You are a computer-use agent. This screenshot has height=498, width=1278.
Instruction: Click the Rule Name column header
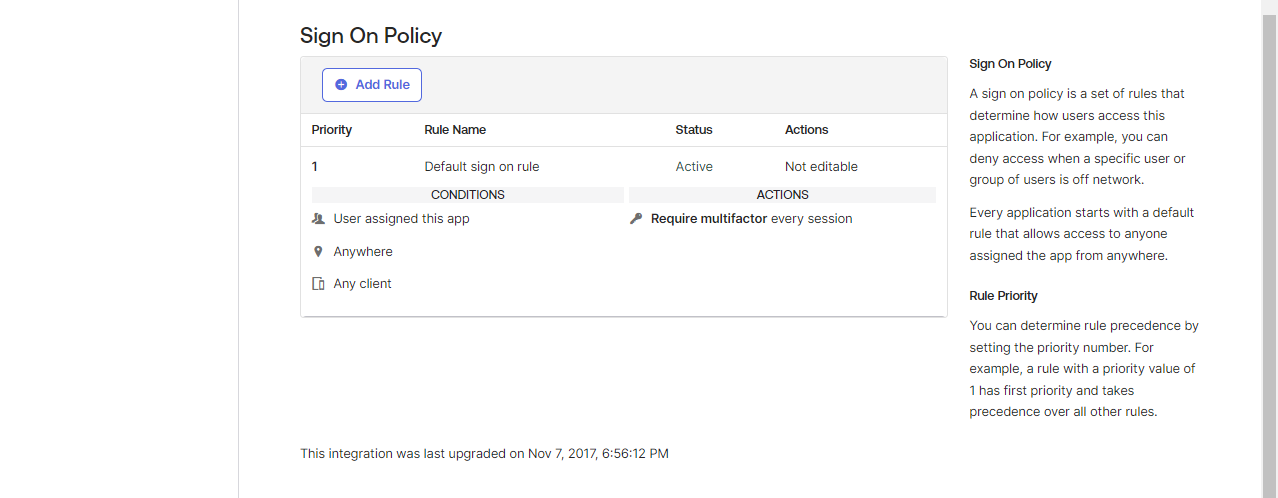(x=455, y=130)
